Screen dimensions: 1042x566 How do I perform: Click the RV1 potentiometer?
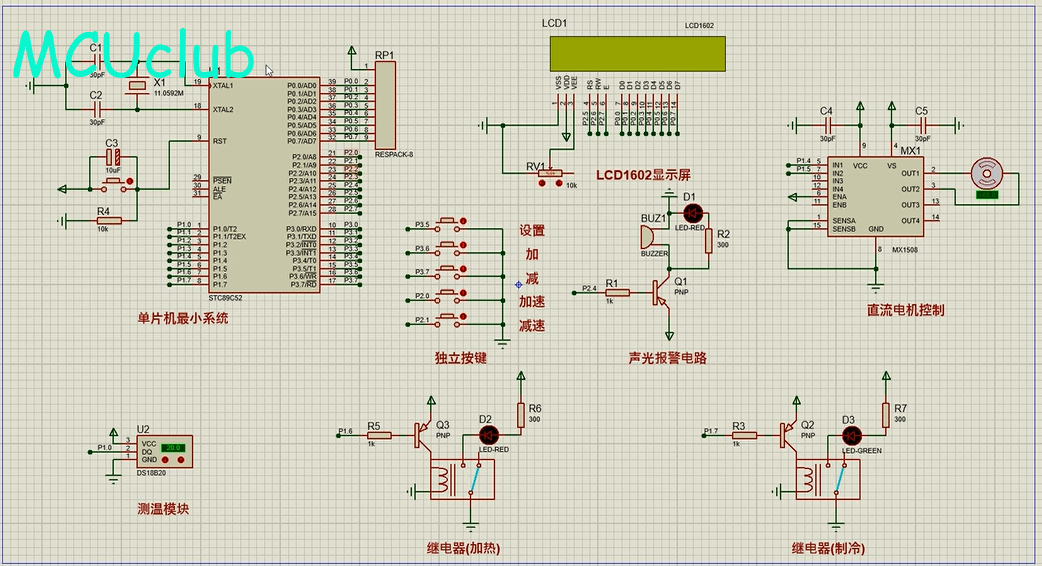(x=549, y=174)
